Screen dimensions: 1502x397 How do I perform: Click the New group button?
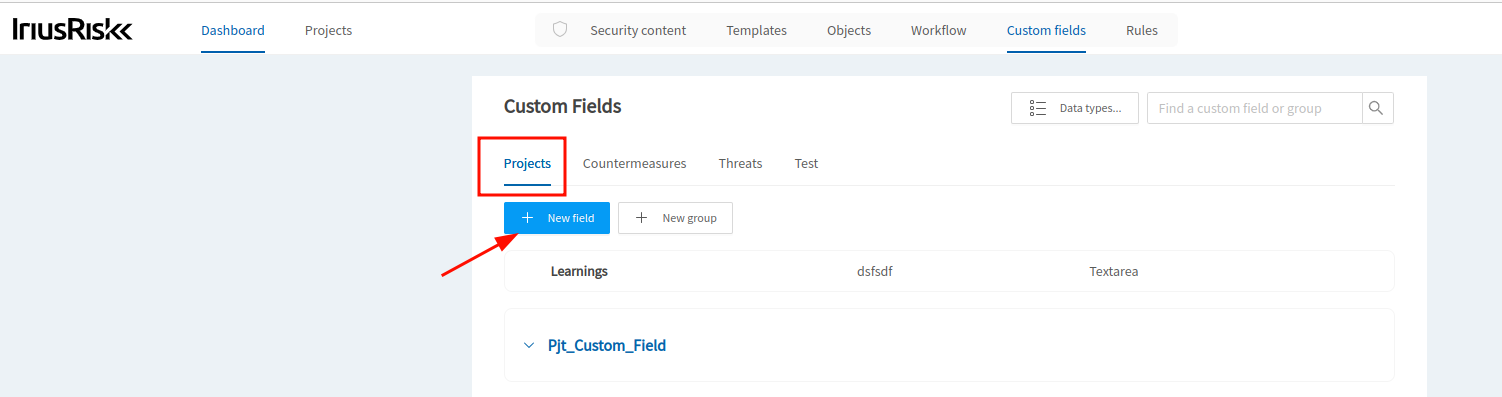pyautogui.click(x=675, y=218)
